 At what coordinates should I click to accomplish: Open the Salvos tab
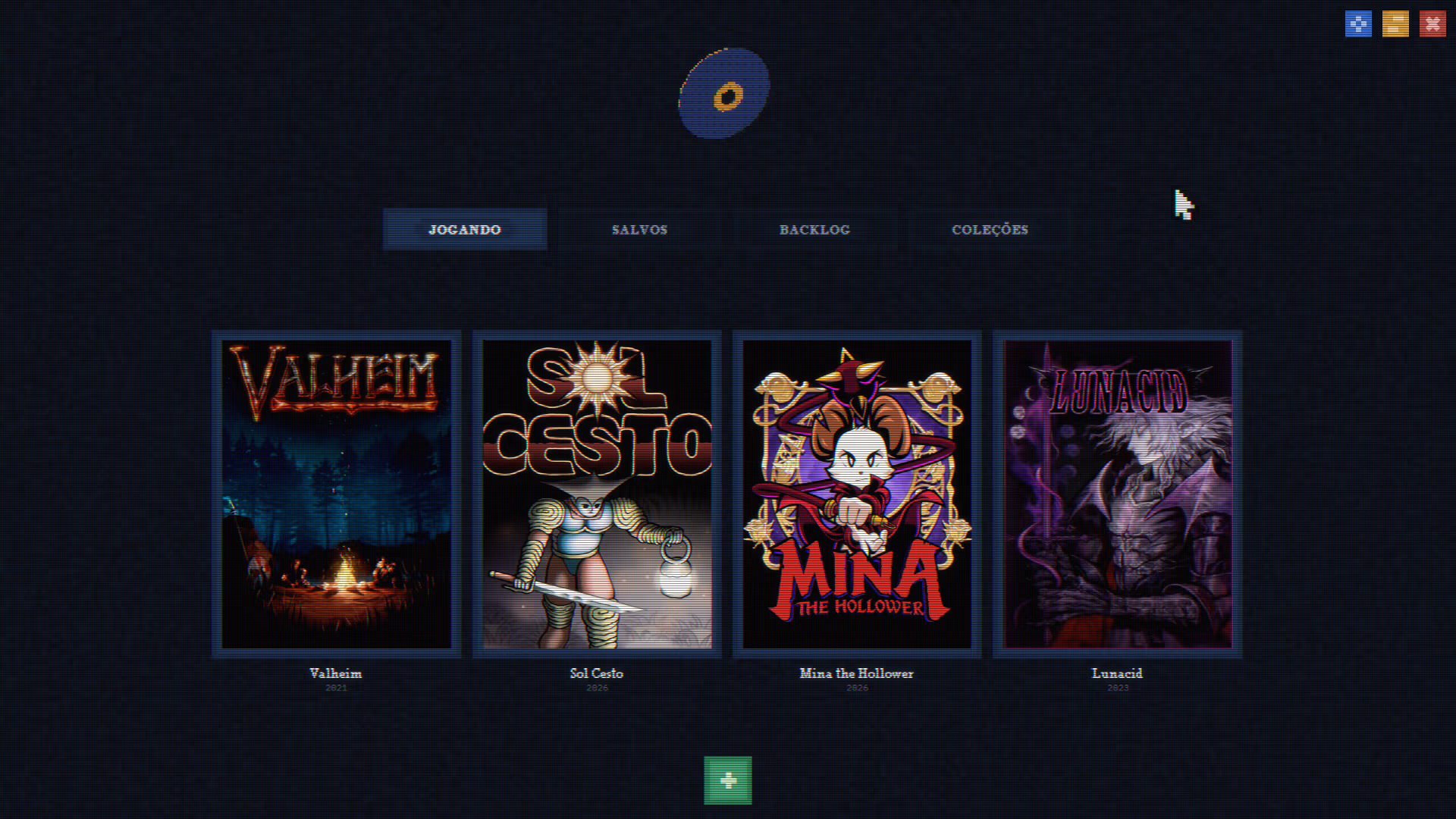point(640,229)
